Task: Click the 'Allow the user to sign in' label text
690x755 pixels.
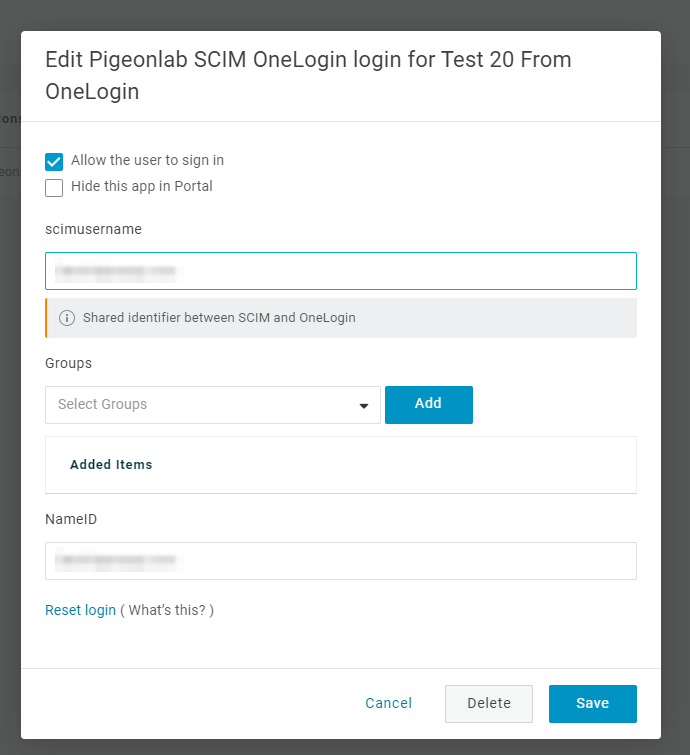Action: point(147,160)
